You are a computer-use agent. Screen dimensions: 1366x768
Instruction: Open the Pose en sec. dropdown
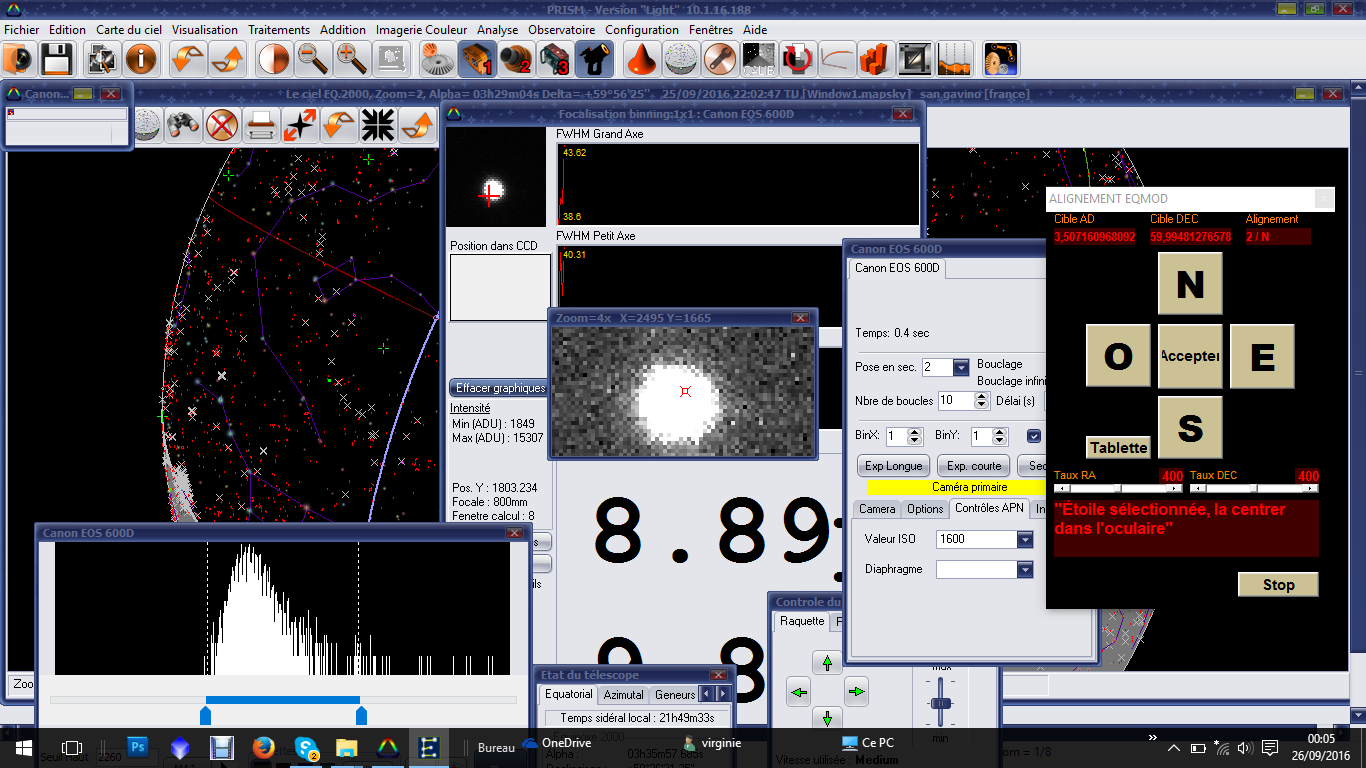pyautogui.click(x=961, y=368)
